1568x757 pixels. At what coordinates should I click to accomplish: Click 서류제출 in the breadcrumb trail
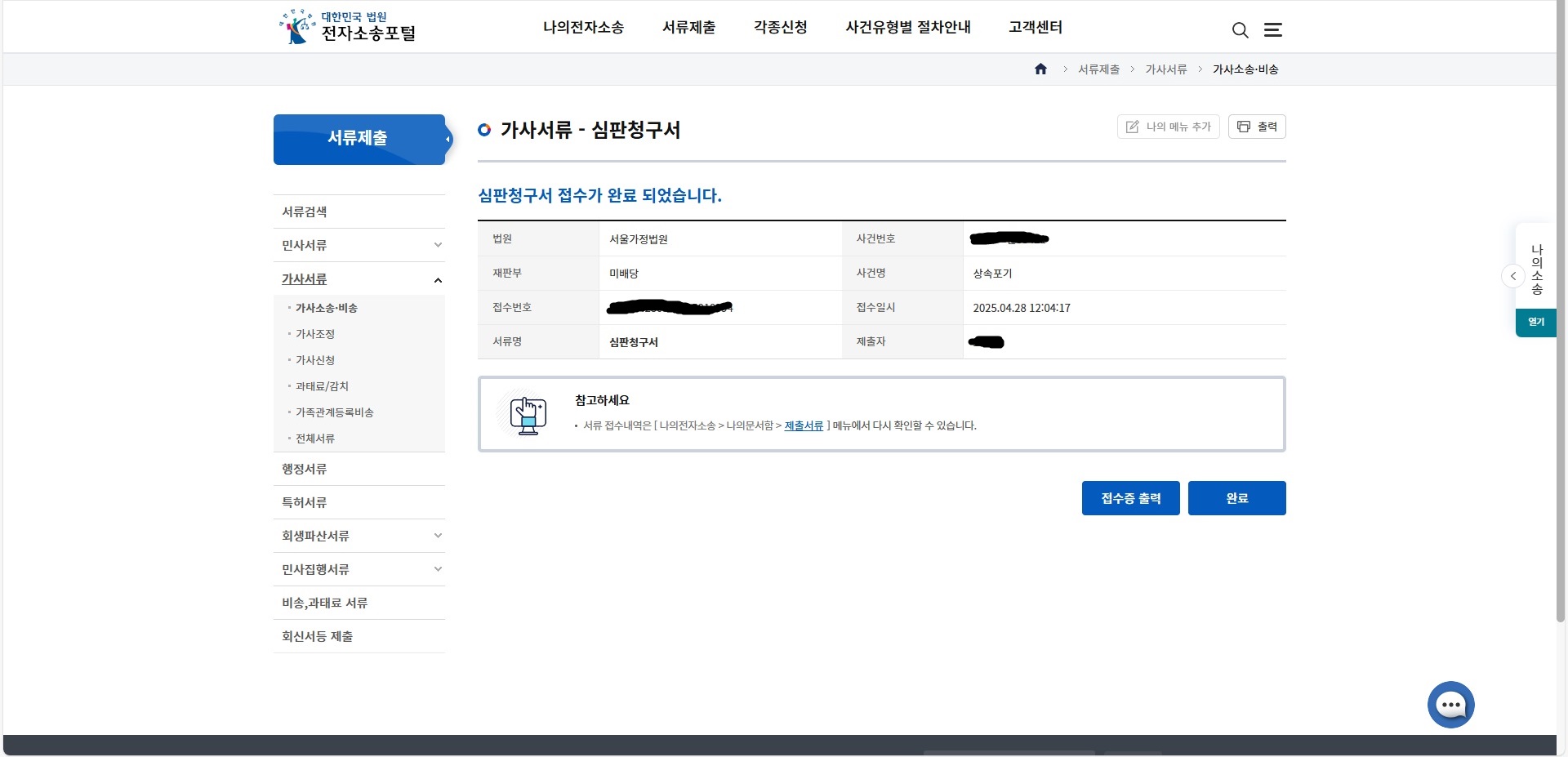click(1099, 69)
